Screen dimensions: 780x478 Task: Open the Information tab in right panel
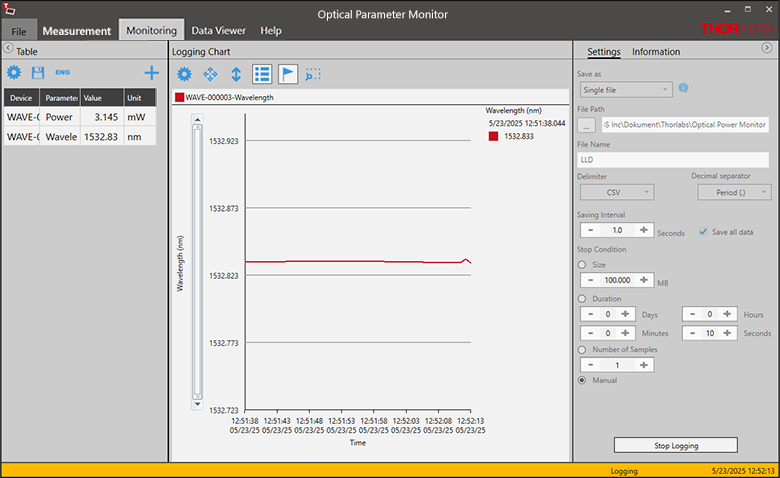tap(656, 52)
